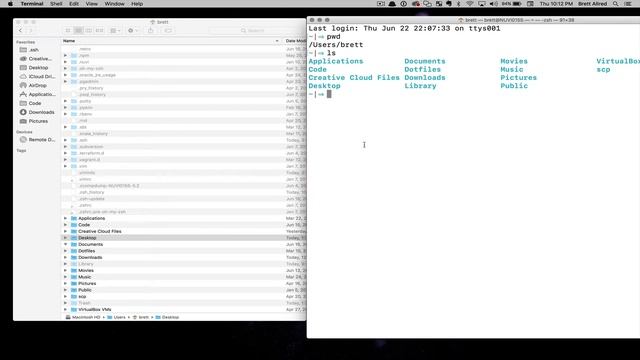
Task: Click the Bluetooth icon in menu bar
Action: [458, 4]
